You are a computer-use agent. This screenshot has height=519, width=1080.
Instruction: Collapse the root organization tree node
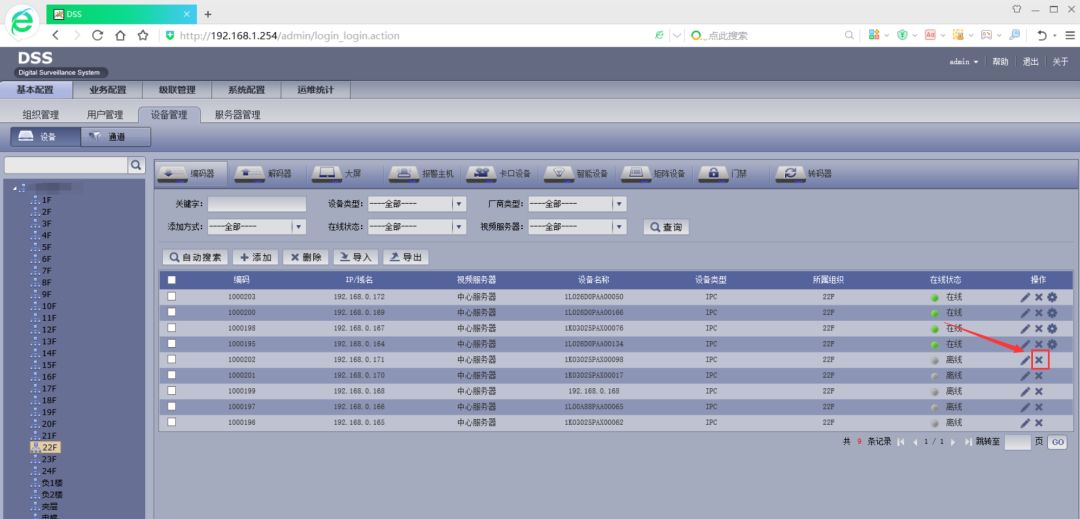[x=14, y=187]
